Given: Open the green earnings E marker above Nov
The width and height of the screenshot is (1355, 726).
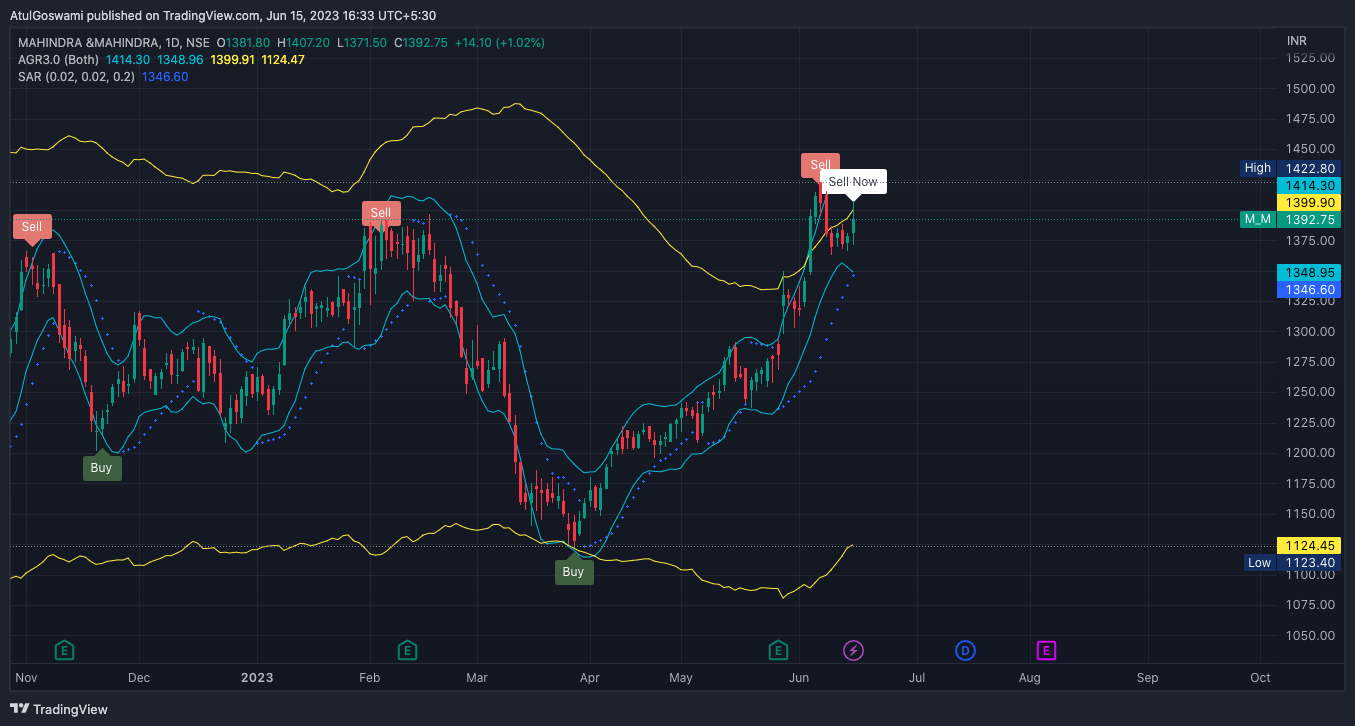Looking at the screenshot, I should coord(65,651).
